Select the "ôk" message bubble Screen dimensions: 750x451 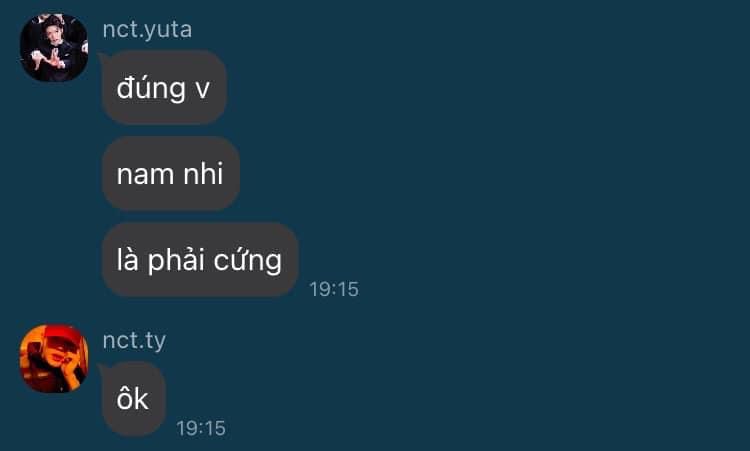(x=133, y=399)
